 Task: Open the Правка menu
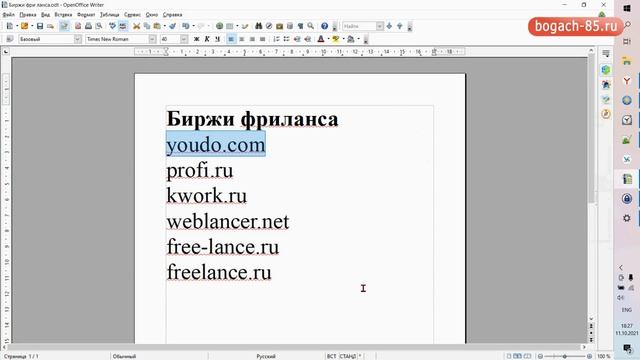pos(28,14)
